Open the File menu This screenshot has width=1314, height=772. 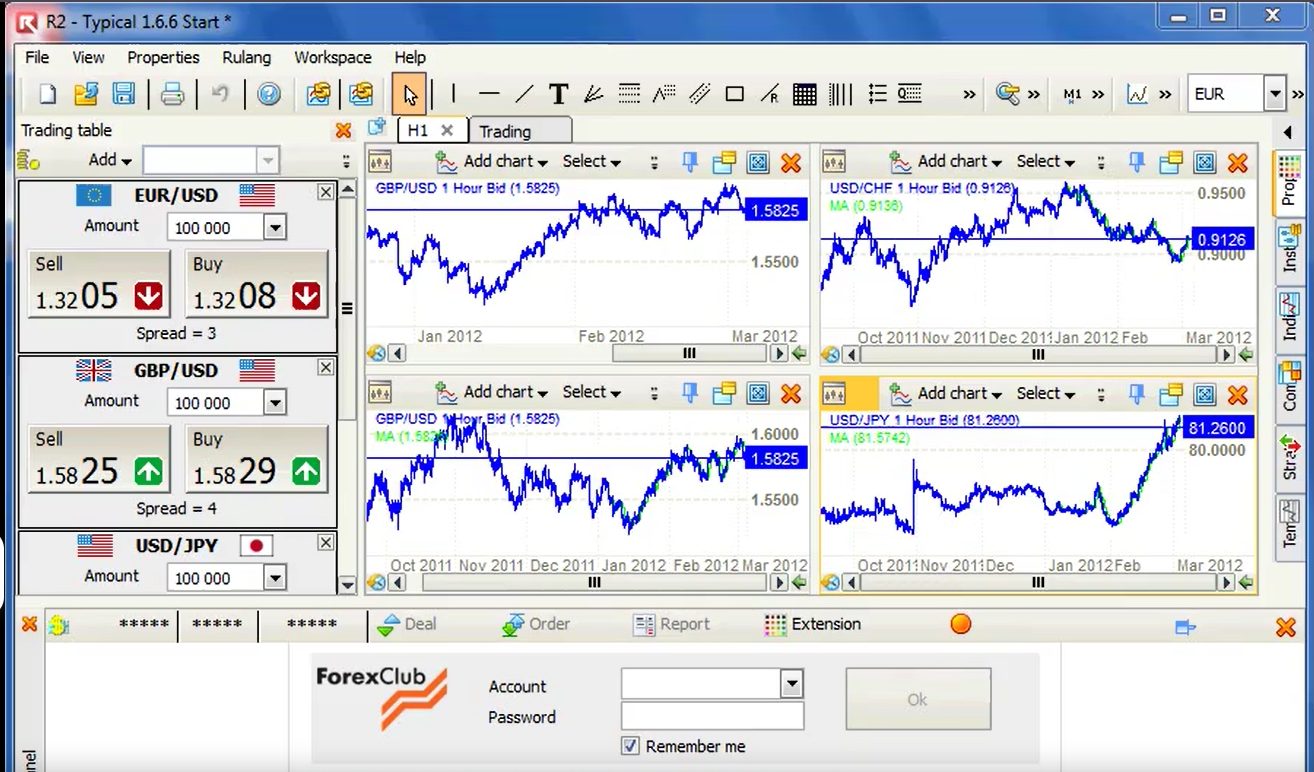(37, 58)
